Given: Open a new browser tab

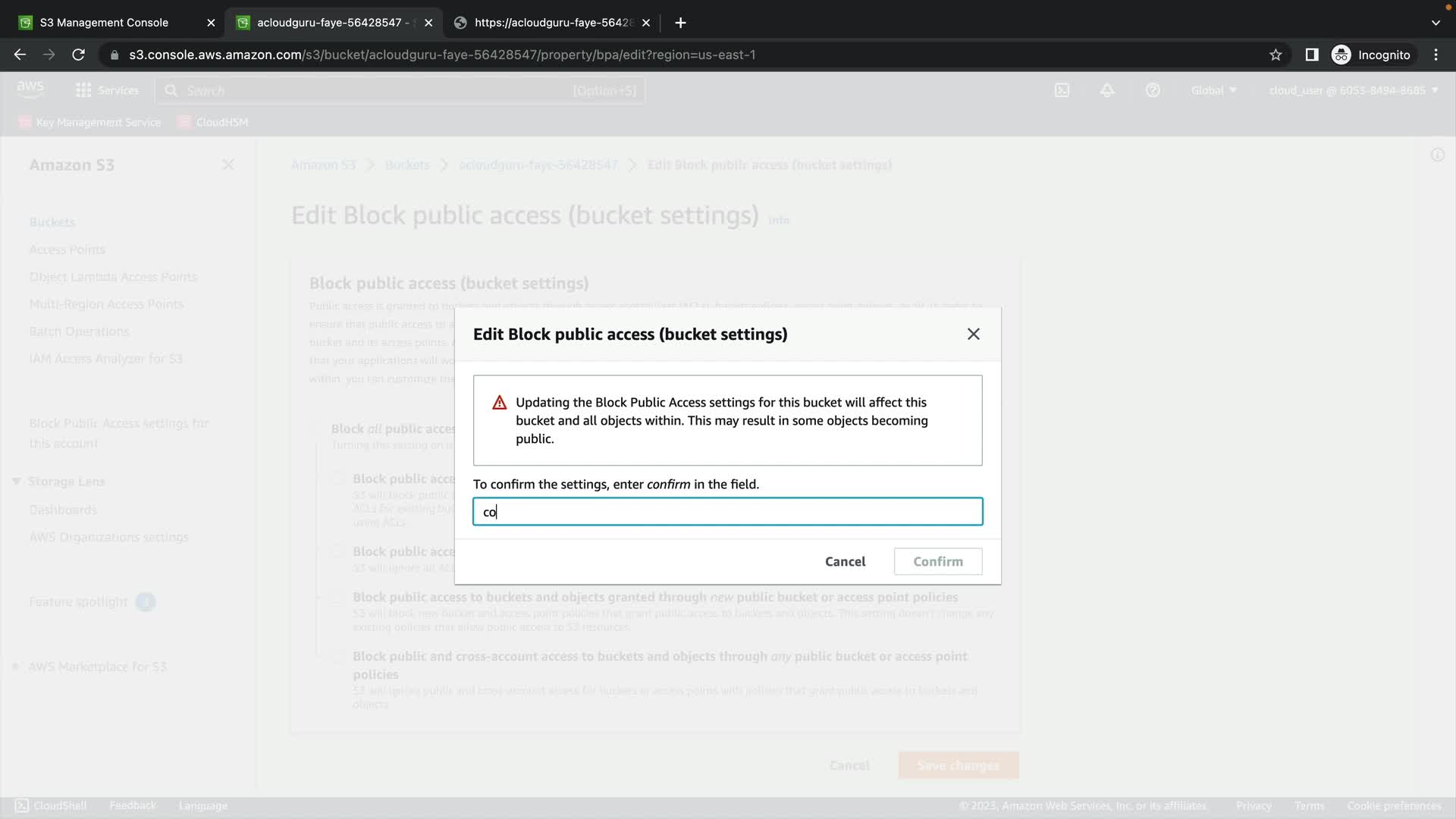Looking at the screenshot, I should pyautogui.click(x=680, y=23).
